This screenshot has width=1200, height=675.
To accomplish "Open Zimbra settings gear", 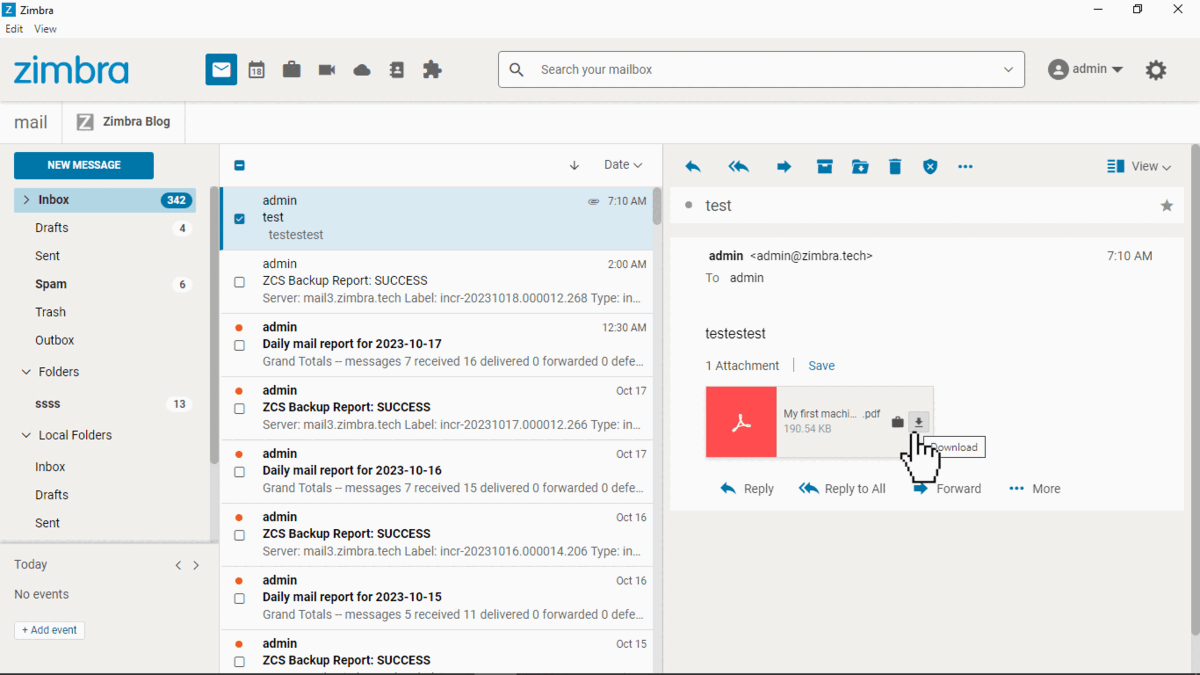I will tap(1156, 70).
